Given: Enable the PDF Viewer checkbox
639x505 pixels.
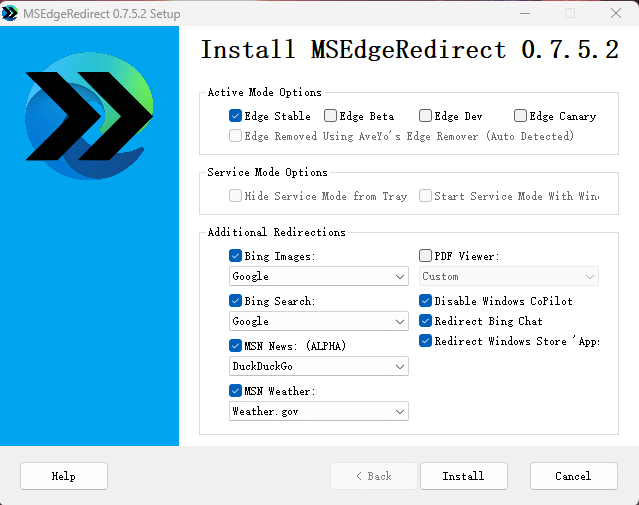Looking at the screenshot, I should pos(426,256).
